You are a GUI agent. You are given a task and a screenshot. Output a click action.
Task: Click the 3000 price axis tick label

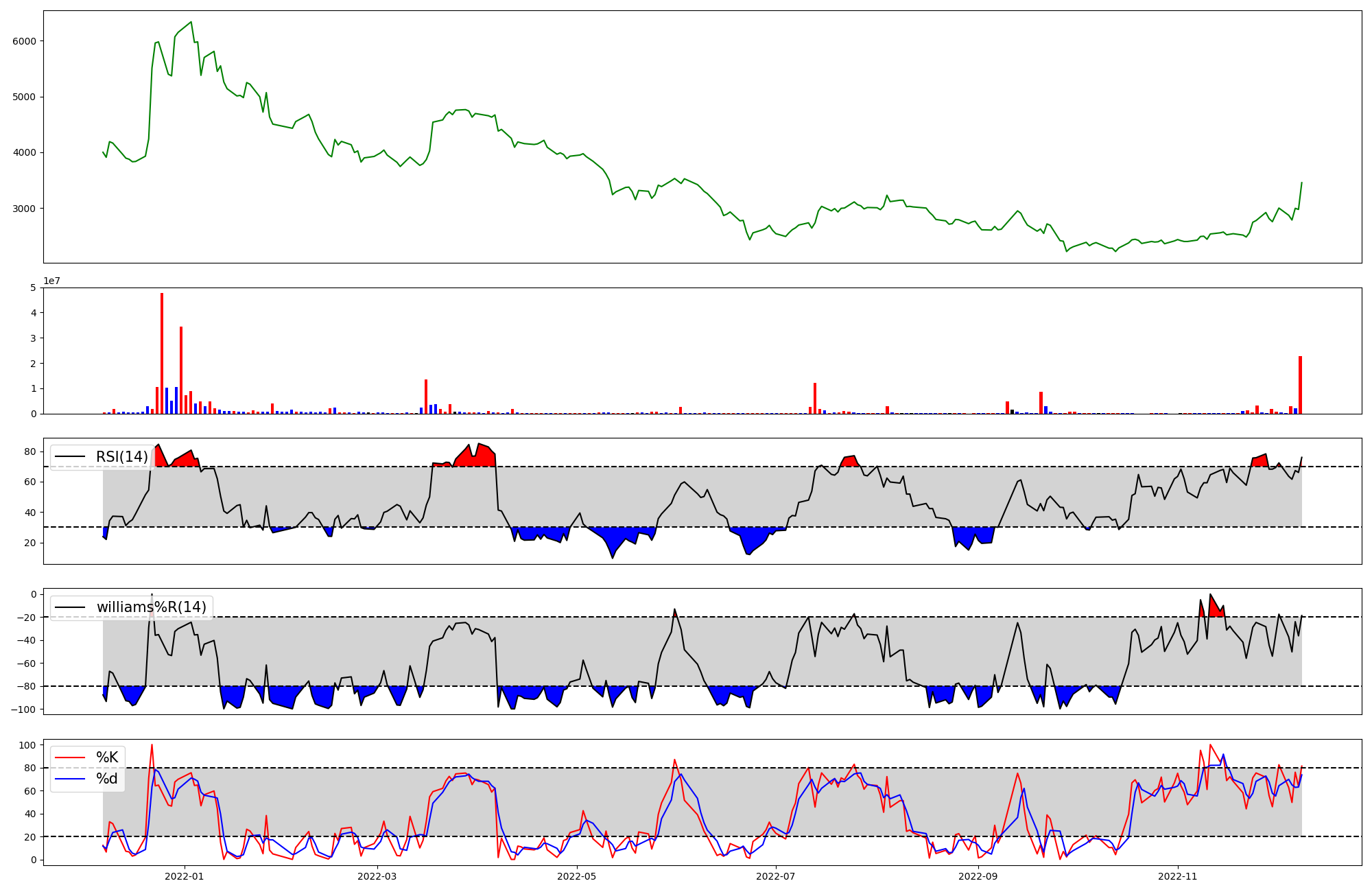(25, 209)
